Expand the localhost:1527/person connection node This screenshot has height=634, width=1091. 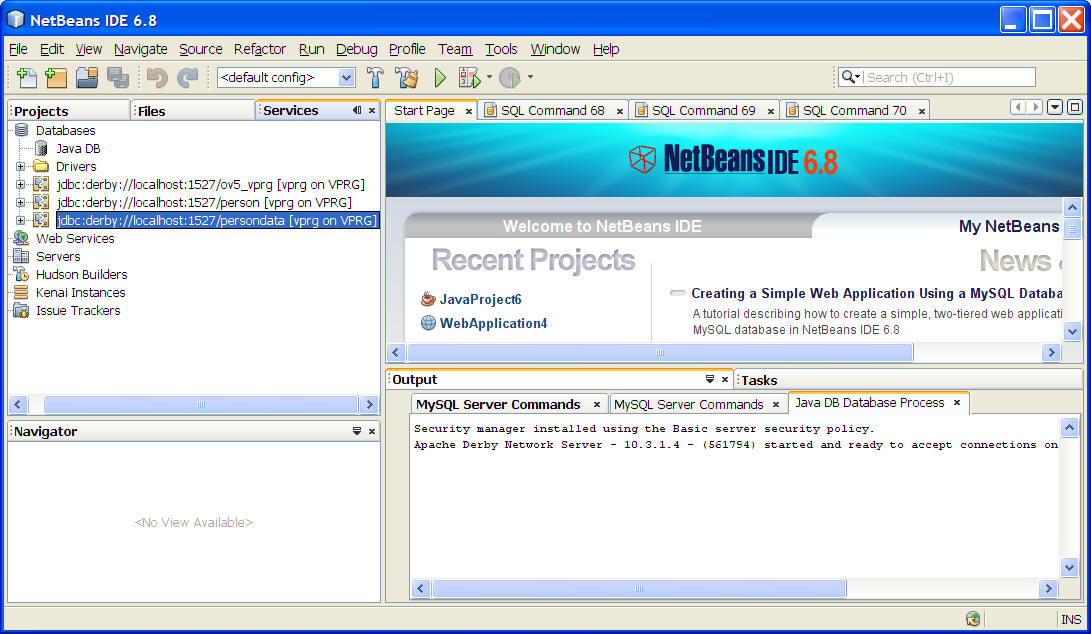coord(20,203)
